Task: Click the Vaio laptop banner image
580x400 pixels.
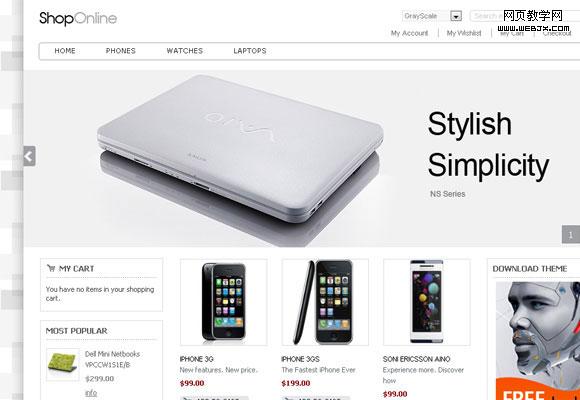Action: tap(240, 159)
